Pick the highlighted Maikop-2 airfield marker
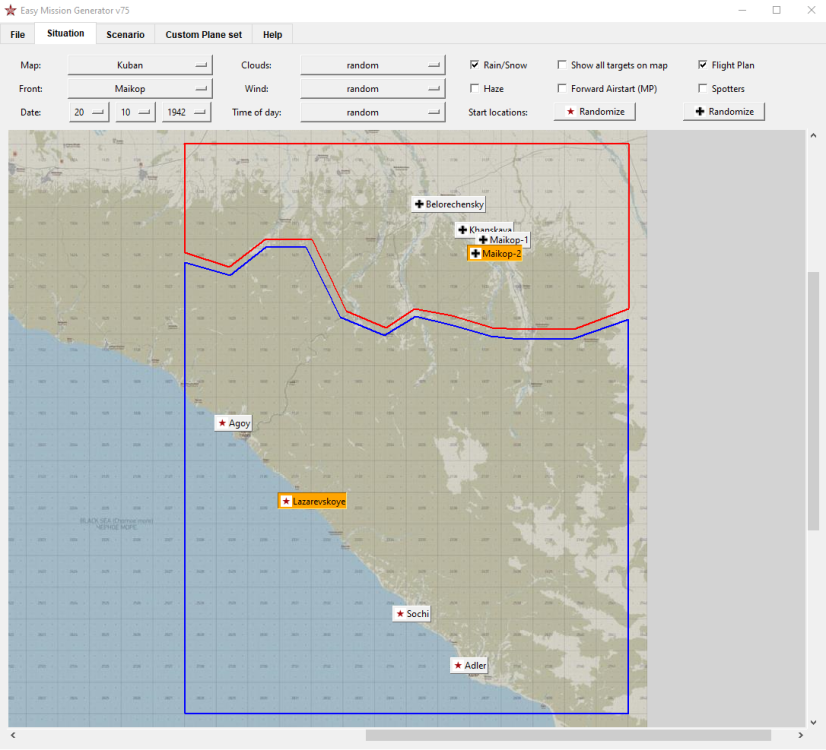This screenshot has width=826, height=750. [x=495, y=254]
